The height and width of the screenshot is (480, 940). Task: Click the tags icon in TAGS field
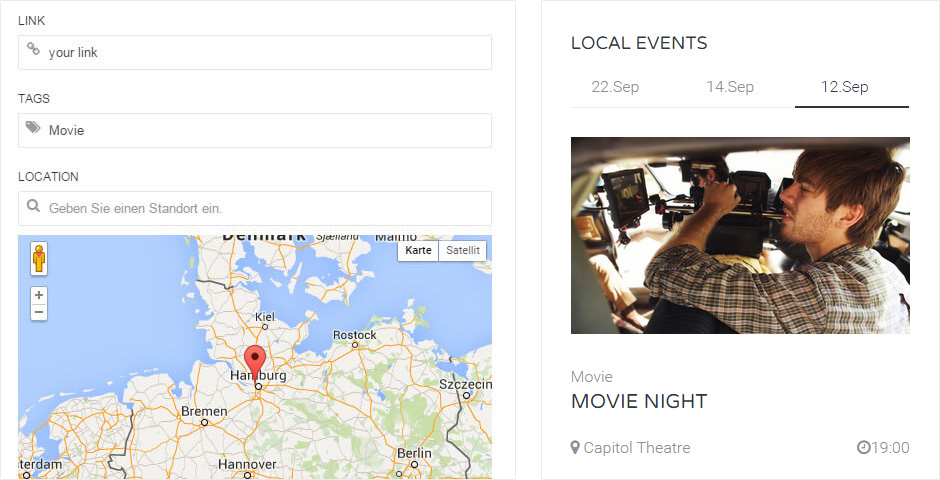coord(33,127)
